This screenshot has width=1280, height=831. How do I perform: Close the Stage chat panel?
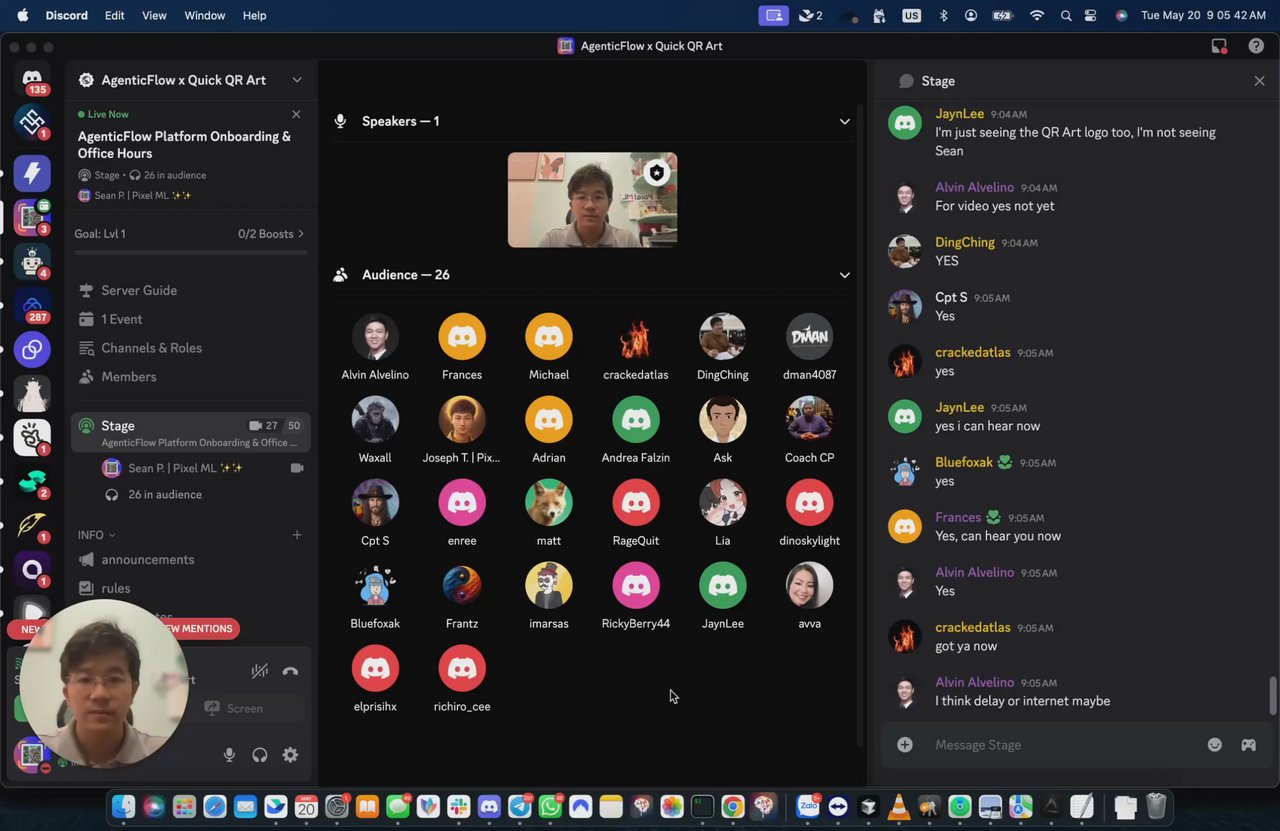point(1259,81)
